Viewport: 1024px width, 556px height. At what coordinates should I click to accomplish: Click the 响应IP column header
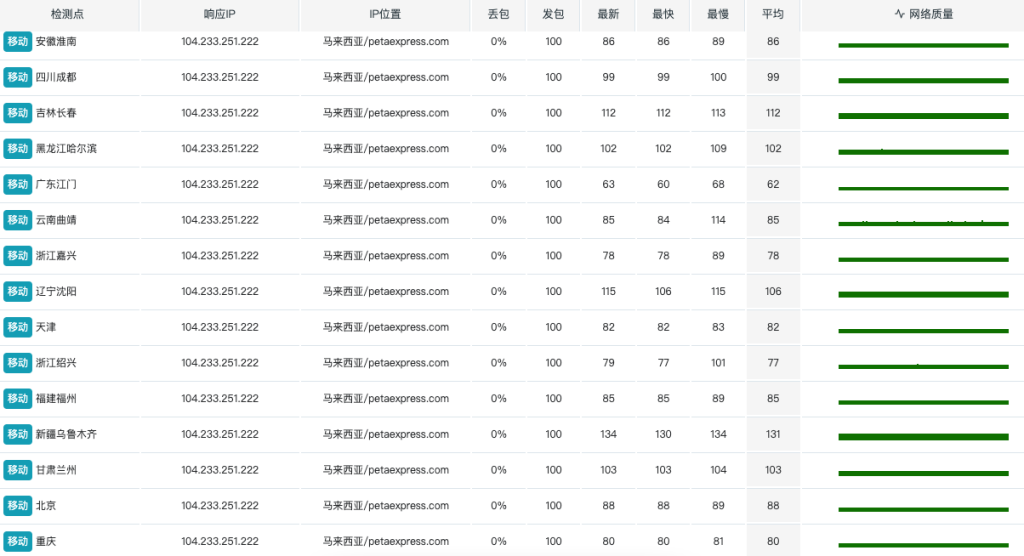pyautogui.click(x=219, y=15)
